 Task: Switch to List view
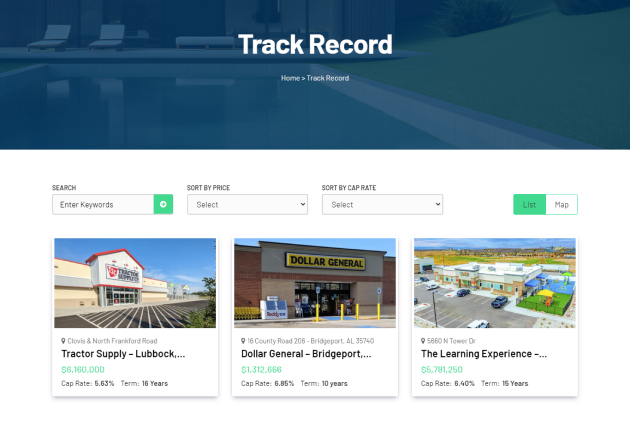(x=529, y=204)
